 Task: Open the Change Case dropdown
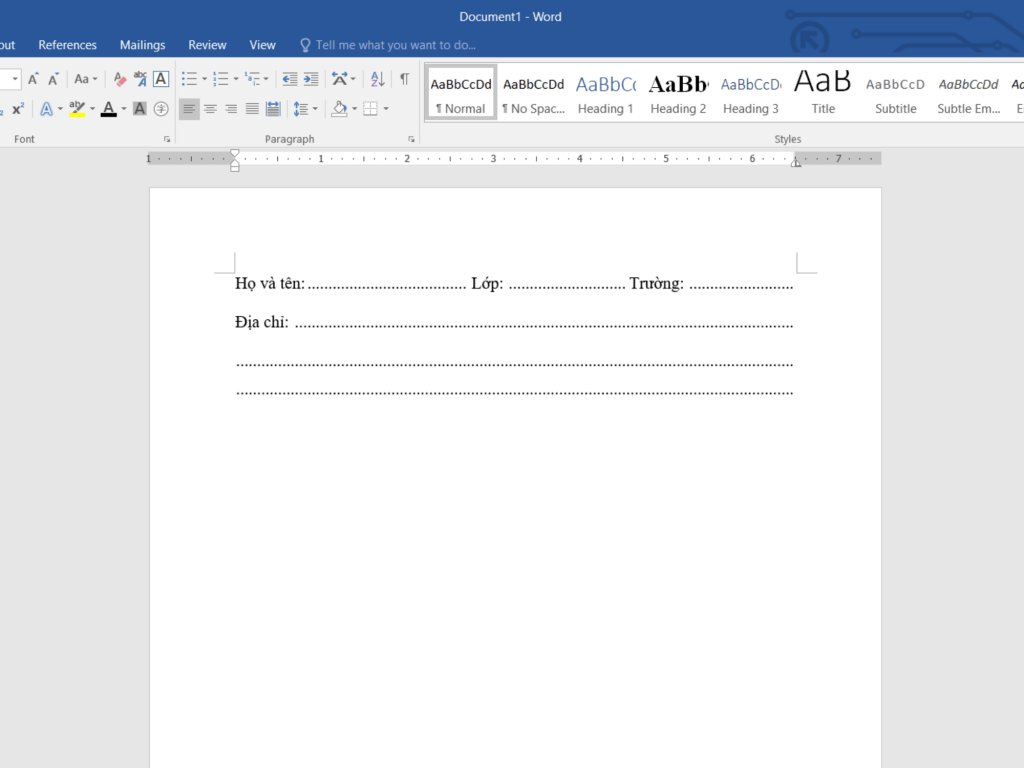86,77
